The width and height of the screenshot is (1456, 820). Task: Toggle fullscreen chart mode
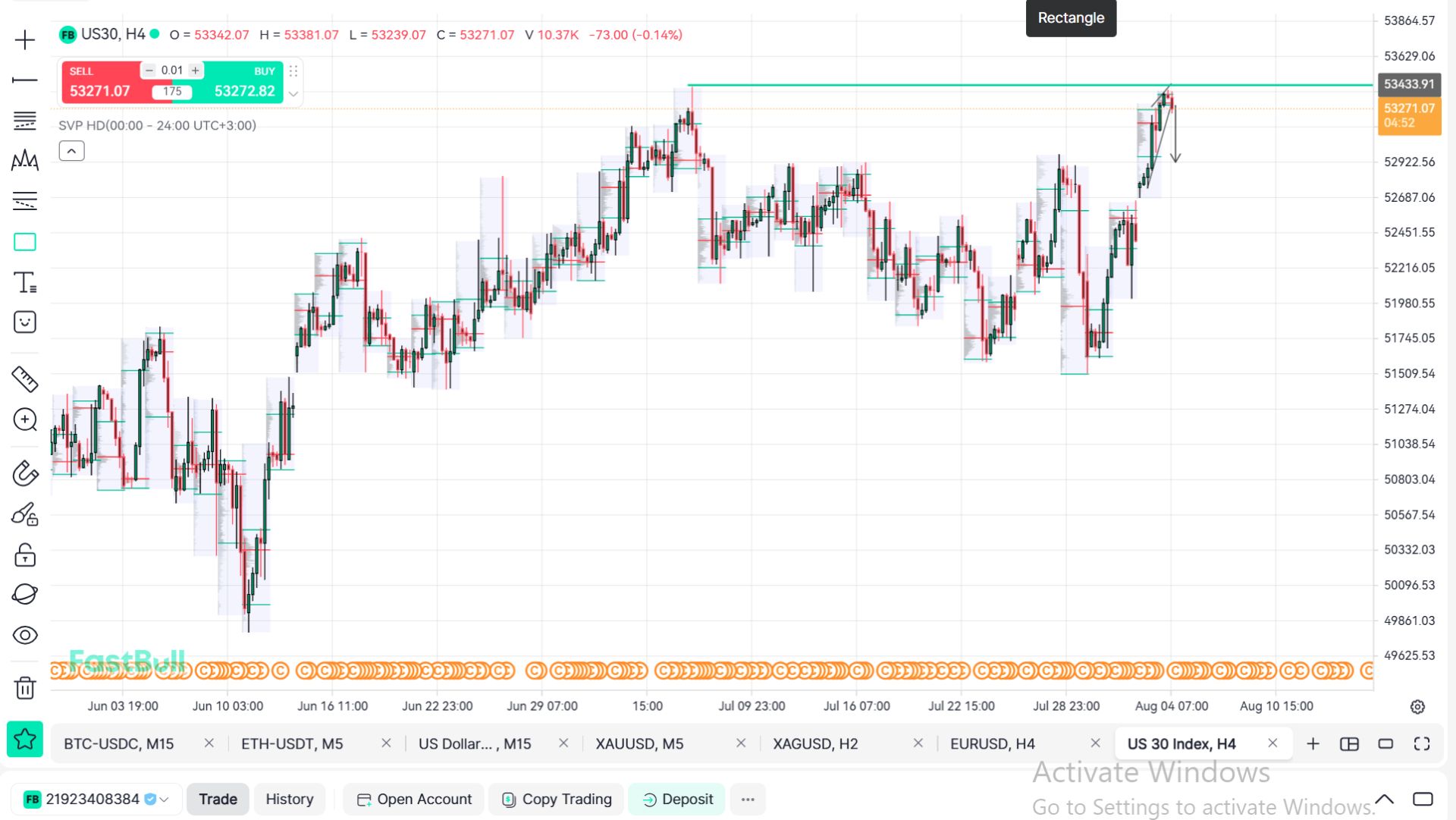[1422, 744]
